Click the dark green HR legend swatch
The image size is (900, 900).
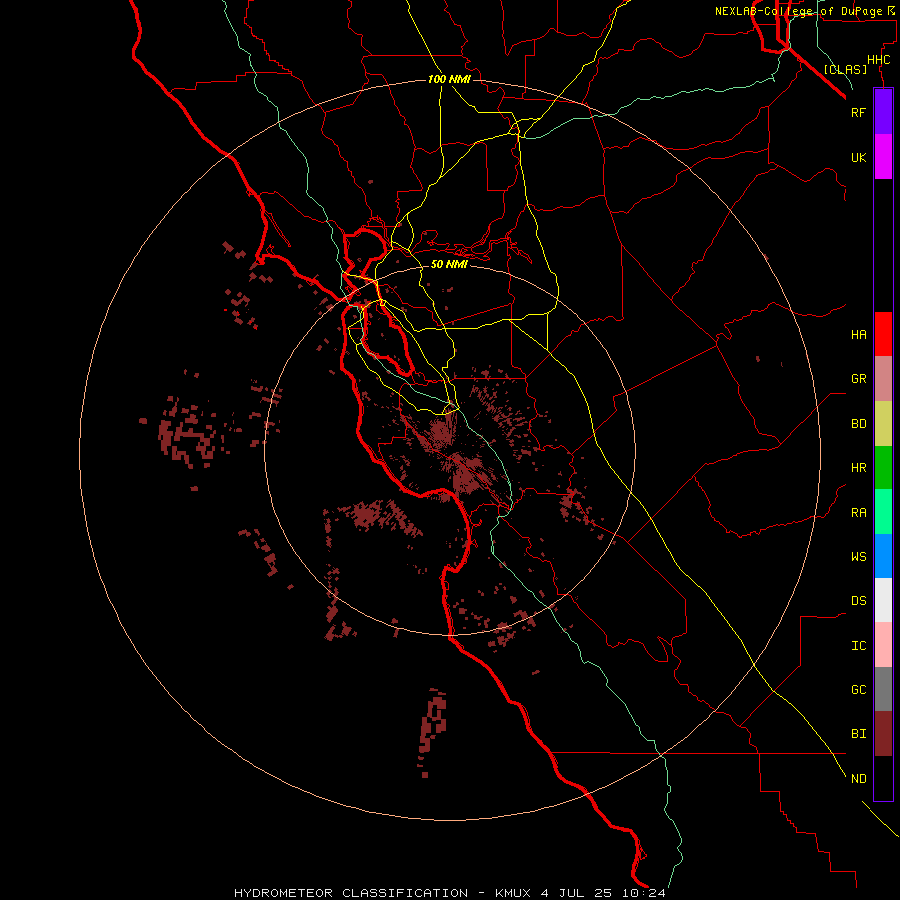[x=883, y=468]
